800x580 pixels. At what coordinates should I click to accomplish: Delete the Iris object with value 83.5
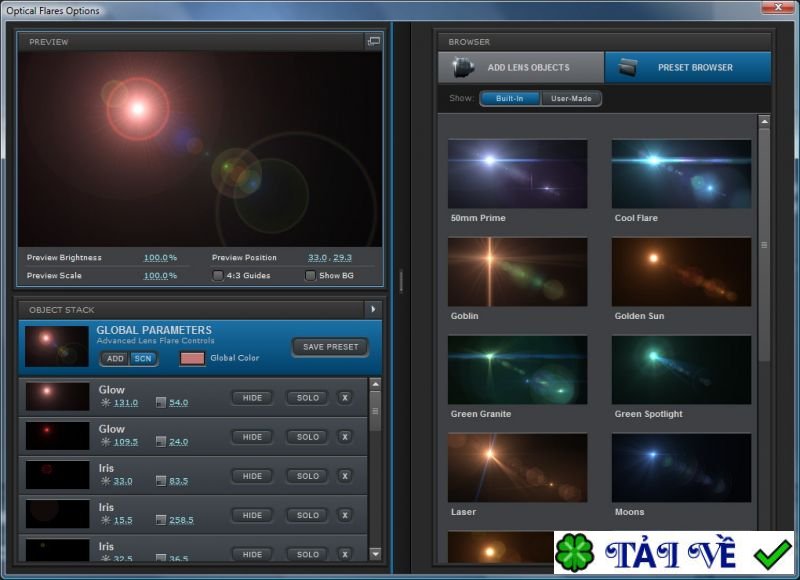click(x=344, y=476)
